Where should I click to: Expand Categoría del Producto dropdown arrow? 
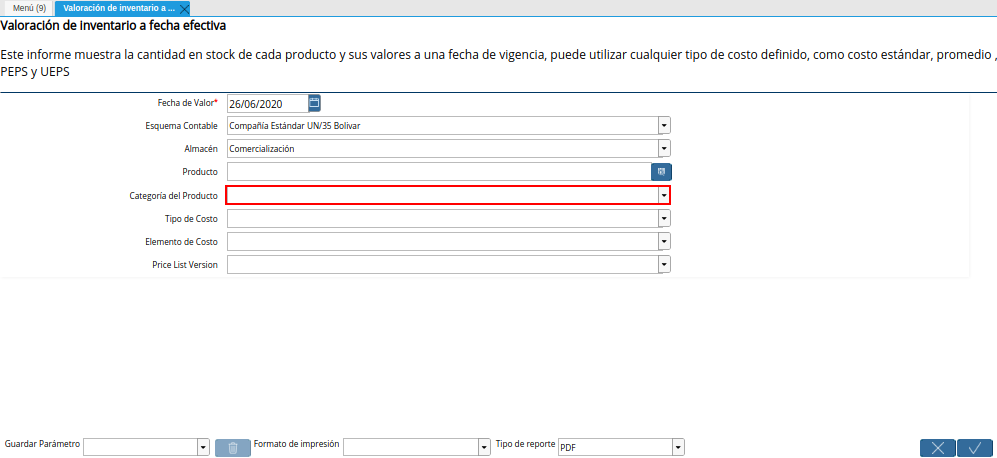pos(664,196)
